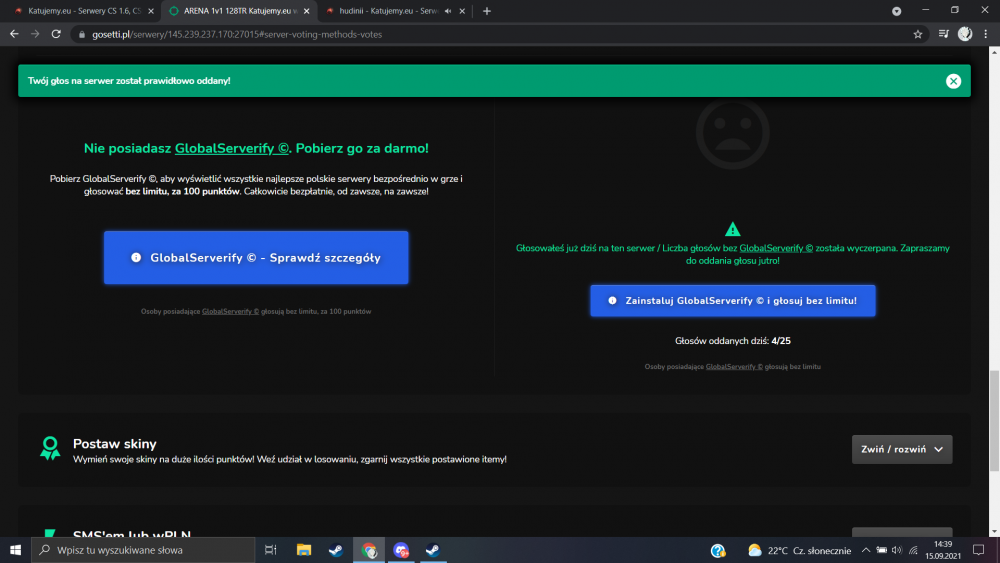Close the hudinii Katujemy.eu tab
The height and width of the screenshot is (563, 1000).
[462, 11]
